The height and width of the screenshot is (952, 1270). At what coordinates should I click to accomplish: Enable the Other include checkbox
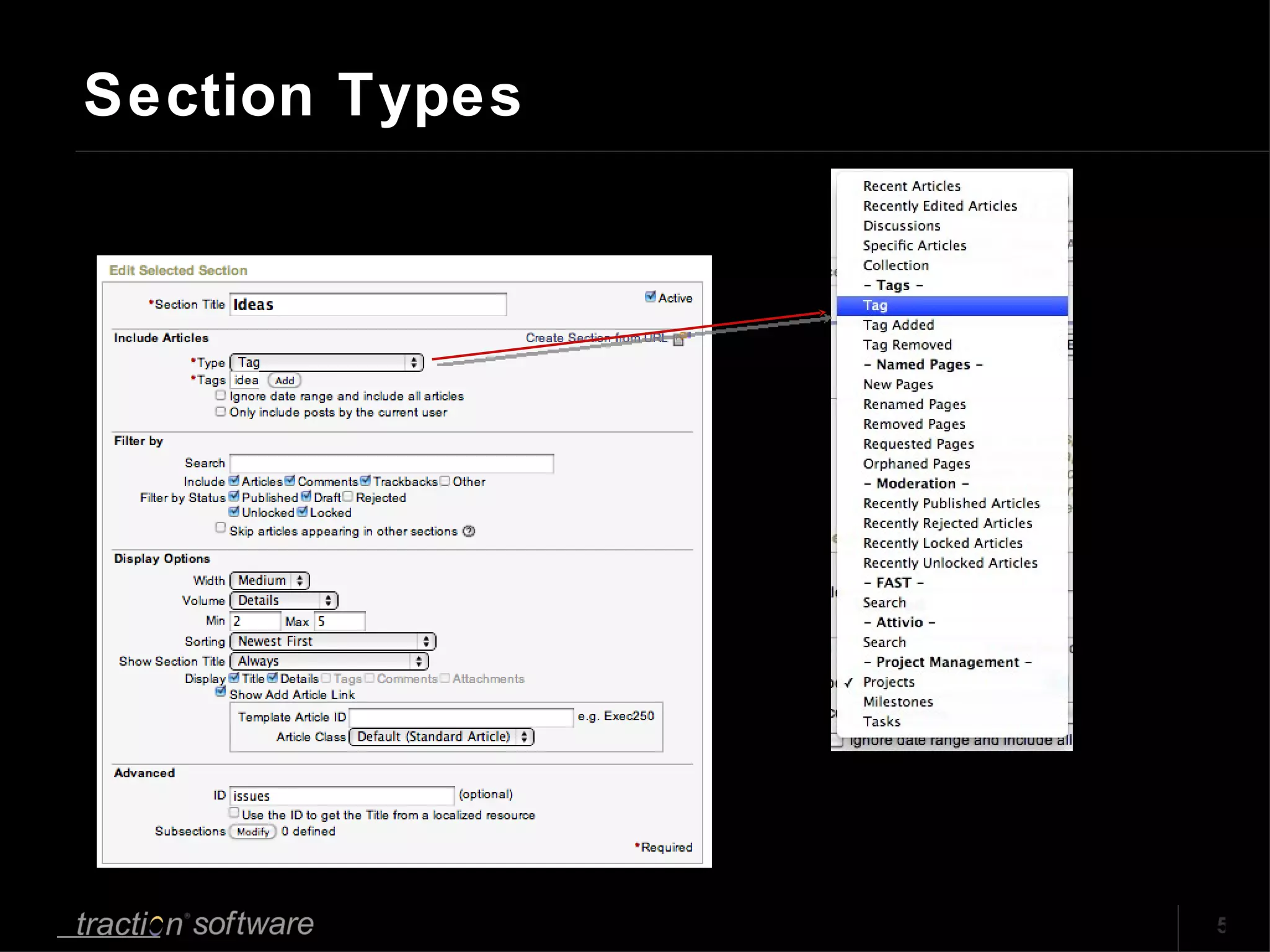pyautogui.click(x=445, y=481)
